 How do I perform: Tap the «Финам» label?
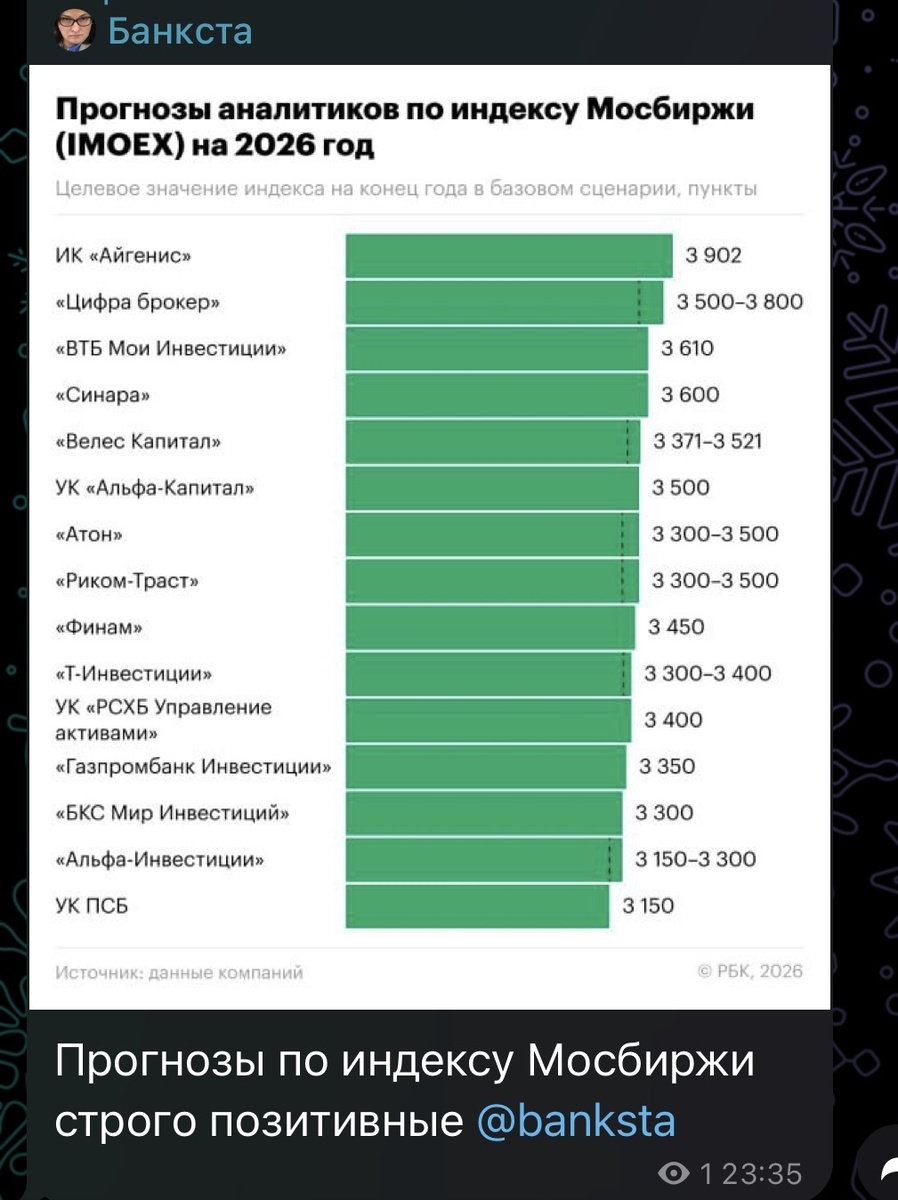[x=99, y=627]
